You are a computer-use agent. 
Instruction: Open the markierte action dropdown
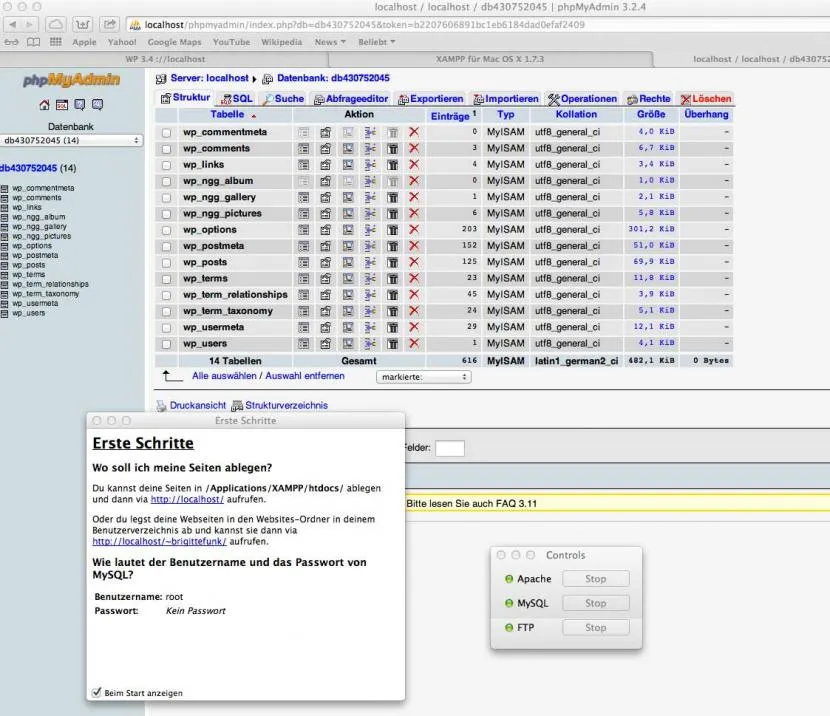423,377
